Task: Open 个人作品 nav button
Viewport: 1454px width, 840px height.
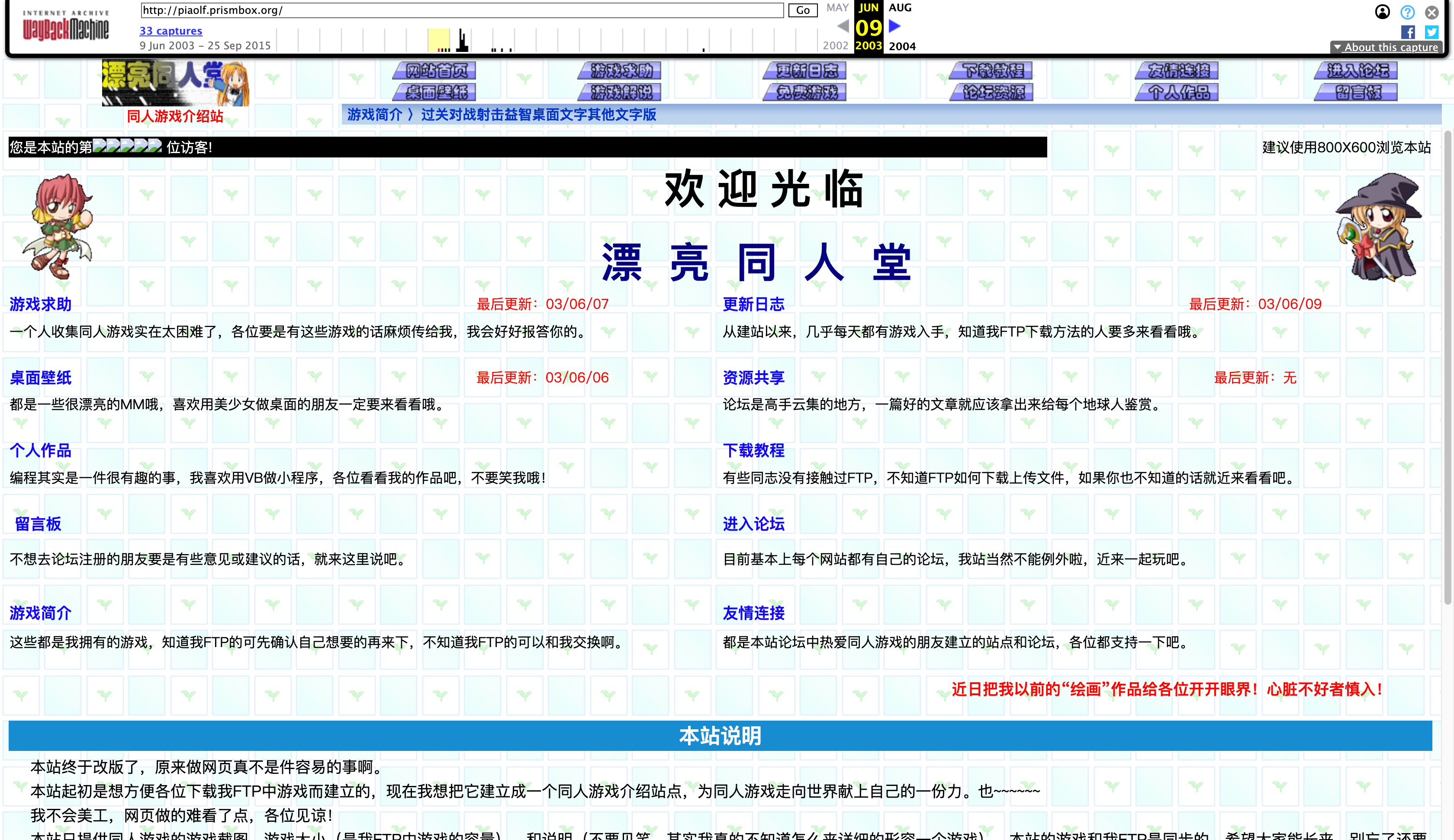Action: pos(1177,92)
